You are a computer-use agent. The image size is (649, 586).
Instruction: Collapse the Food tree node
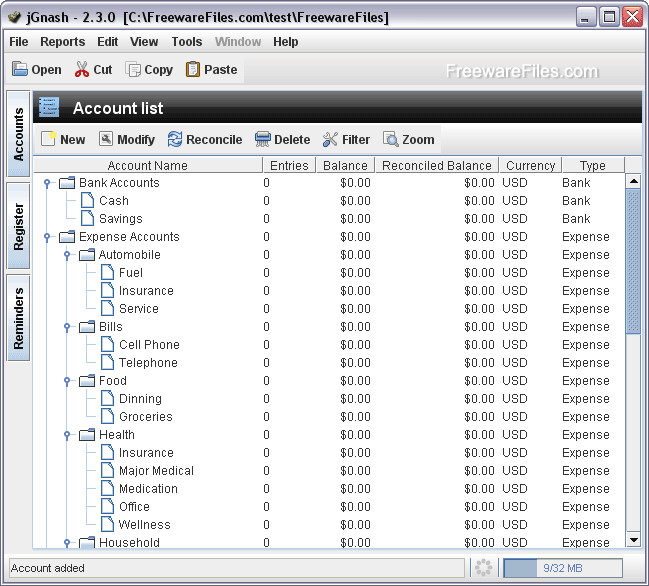coord(67,381)
